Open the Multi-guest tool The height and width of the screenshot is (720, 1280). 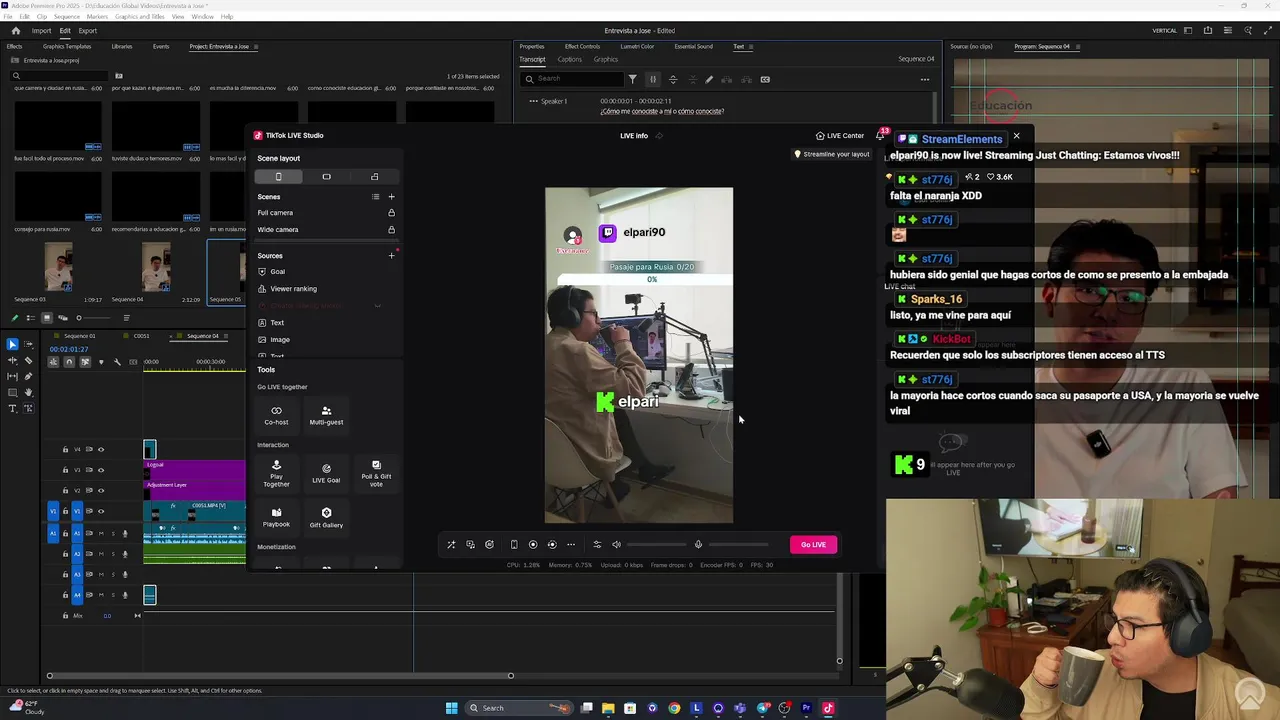pyautogui.click(x=326, y=415)
